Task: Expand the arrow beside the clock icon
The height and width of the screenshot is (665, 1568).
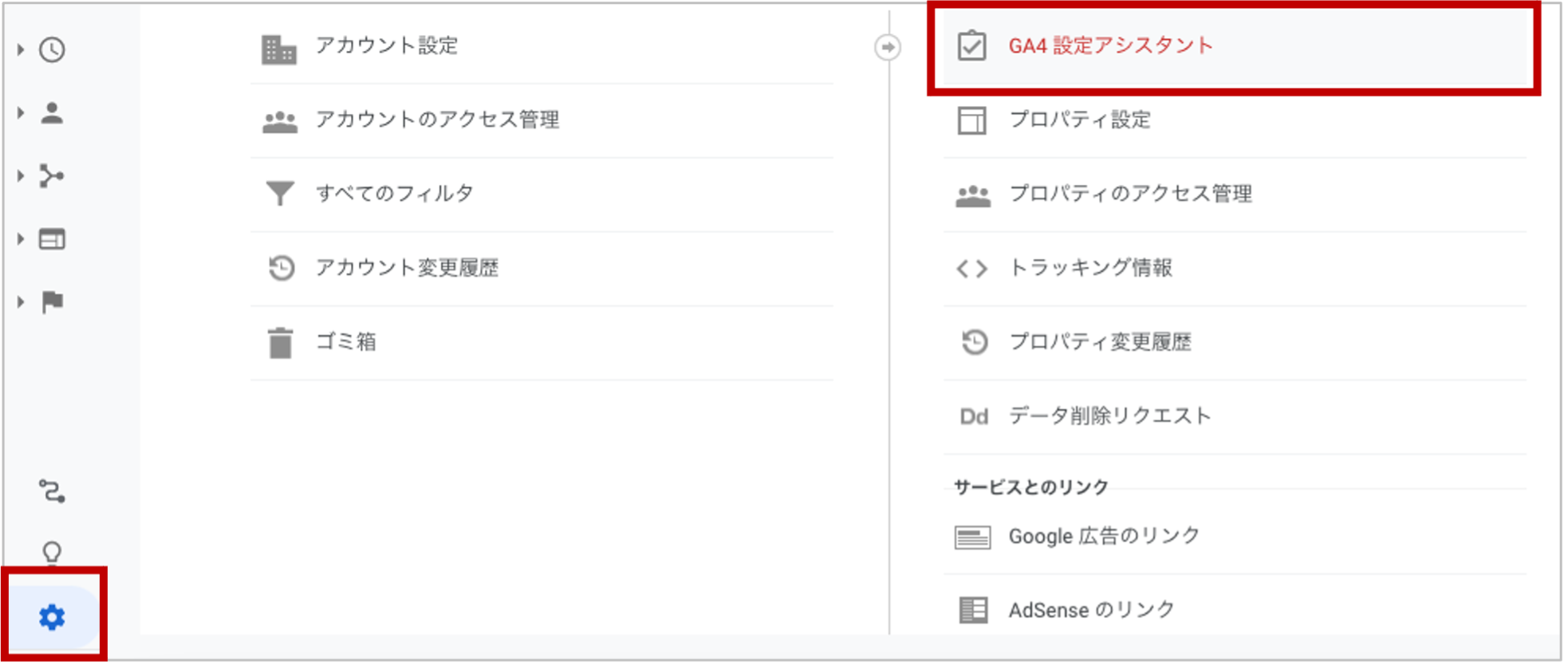Action: pos(20,49)
